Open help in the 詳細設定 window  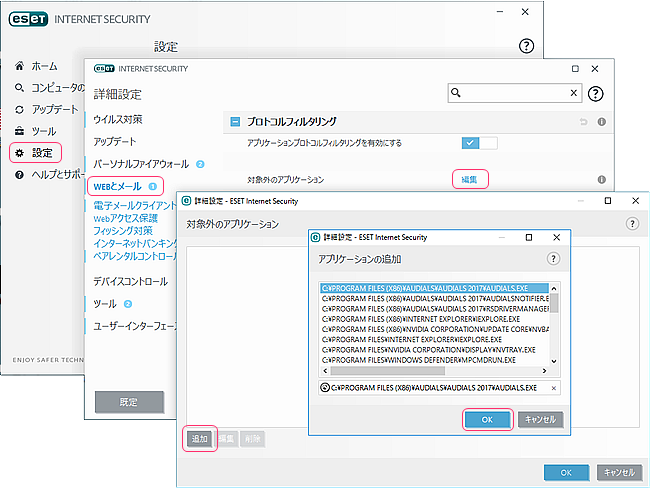point(596,94)
